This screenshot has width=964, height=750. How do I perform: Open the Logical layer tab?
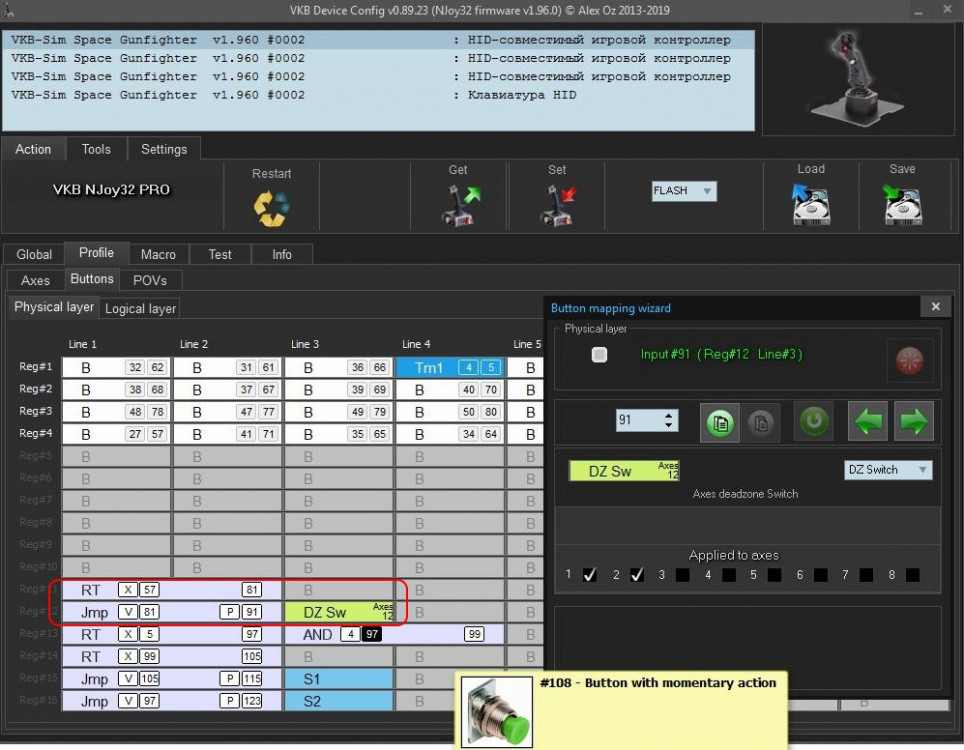pos(140,309)
